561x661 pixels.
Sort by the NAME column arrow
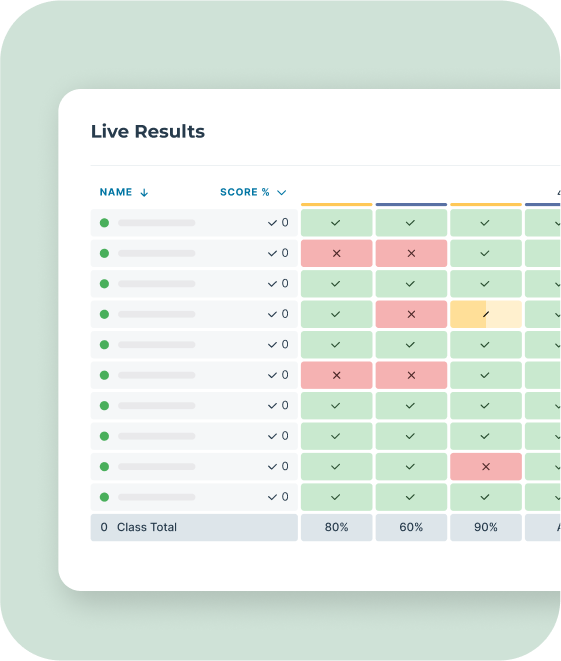pos(144,193)
